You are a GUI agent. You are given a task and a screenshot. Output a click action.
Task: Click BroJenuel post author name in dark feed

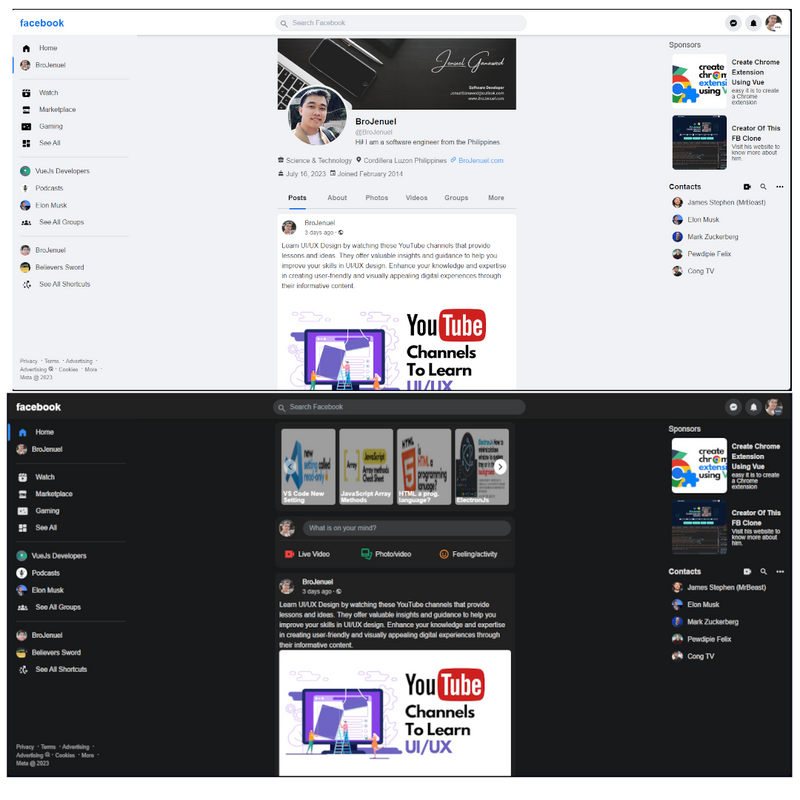[x=317, y=582]
